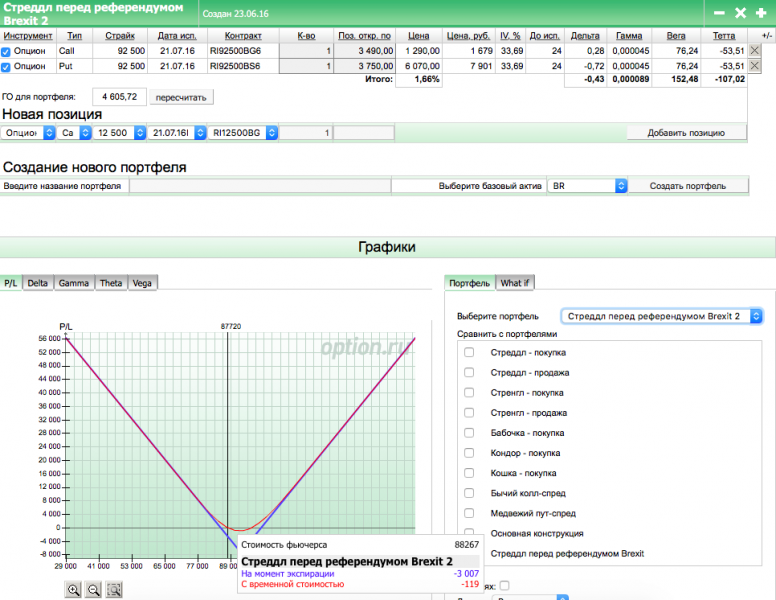The image size is (776, 600).
Task: Sort by Вега column header
Action: pos(676,36)
